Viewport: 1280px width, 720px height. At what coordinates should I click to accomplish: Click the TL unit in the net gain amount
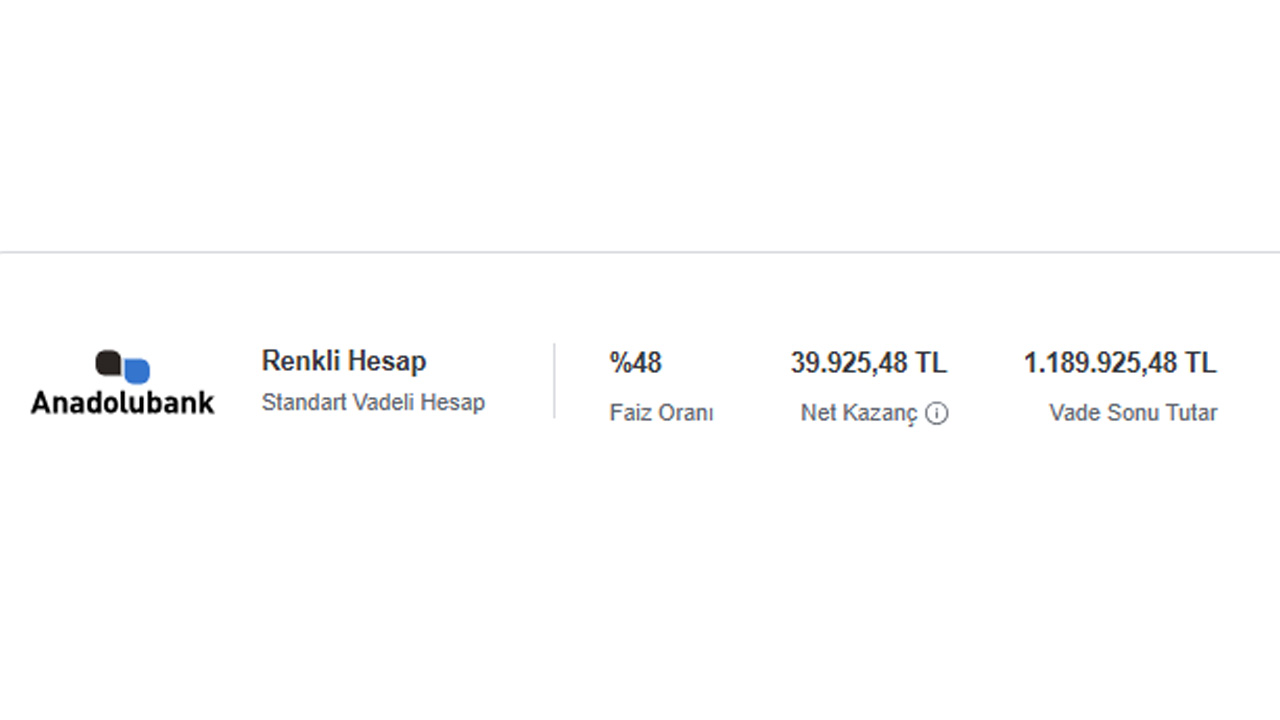pyautogui.click(x=930, y=363)
